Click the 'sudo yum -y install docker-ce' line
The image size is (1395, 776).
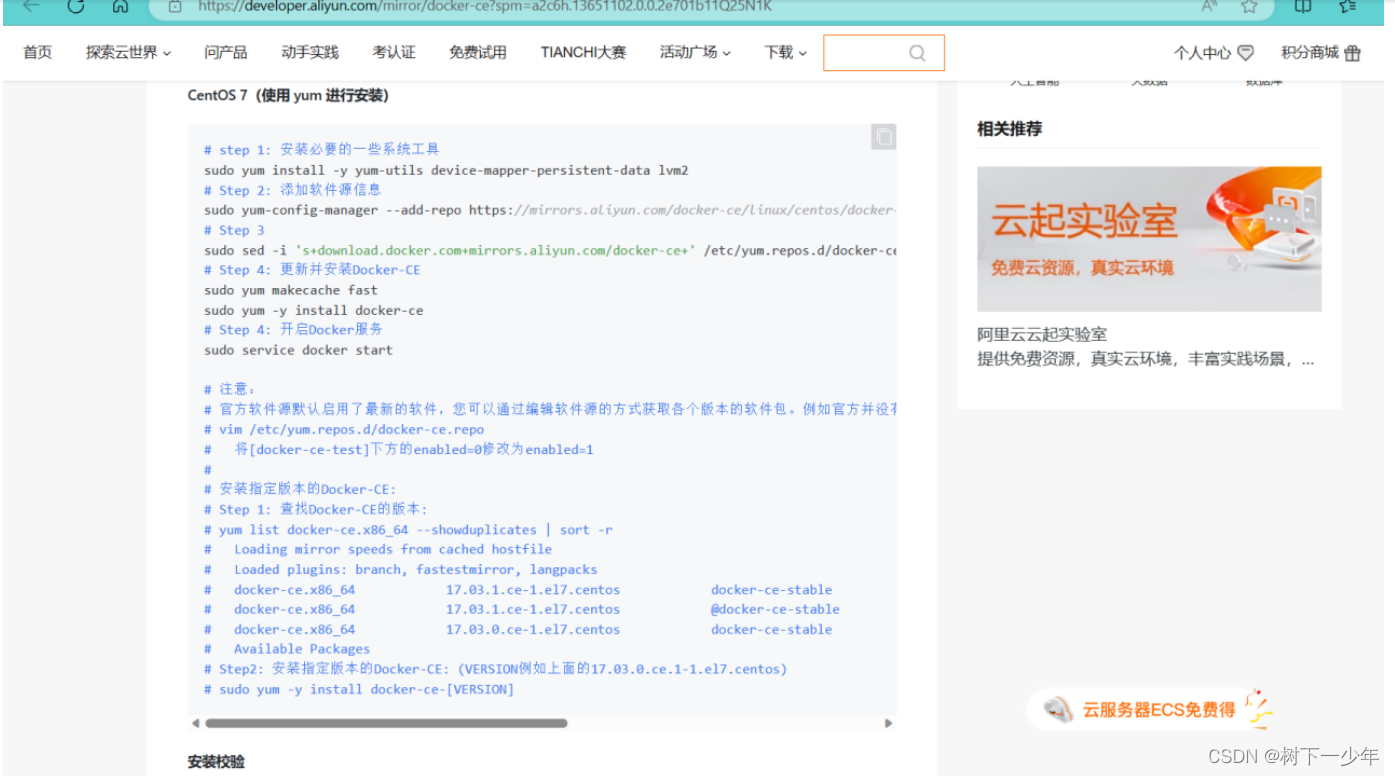(314, 310)
